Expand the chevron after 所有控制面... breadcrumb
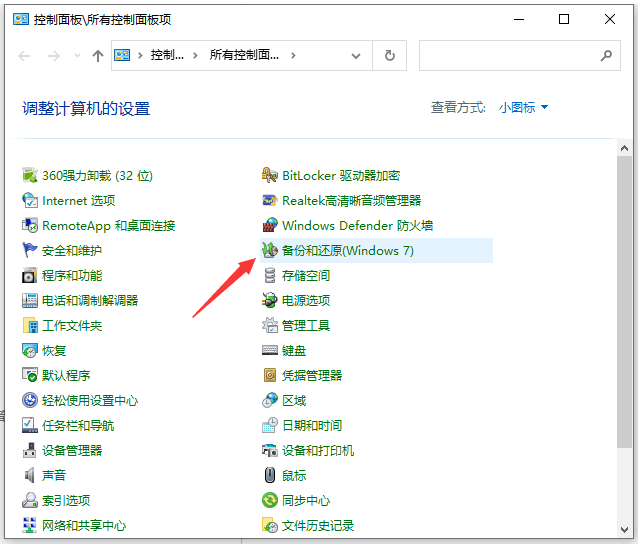638x544 pixels. pos(293,55)
